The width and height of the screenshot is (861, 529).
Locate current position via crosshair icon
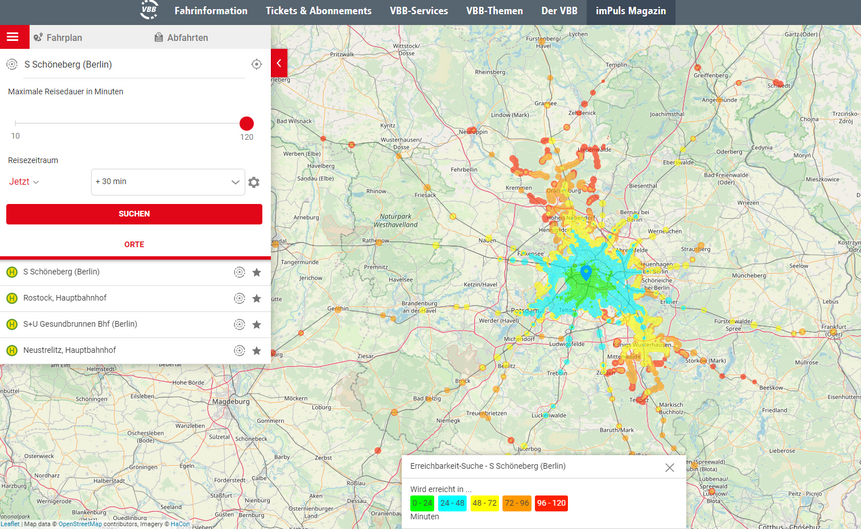coord(256,64)
